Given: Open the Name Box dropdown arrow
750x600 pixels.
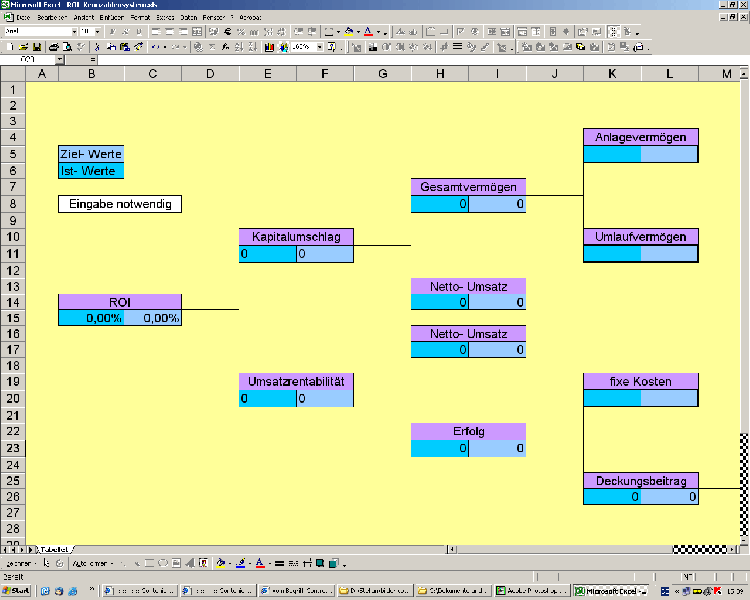Looking at the screenshot, I should (59, 60).
